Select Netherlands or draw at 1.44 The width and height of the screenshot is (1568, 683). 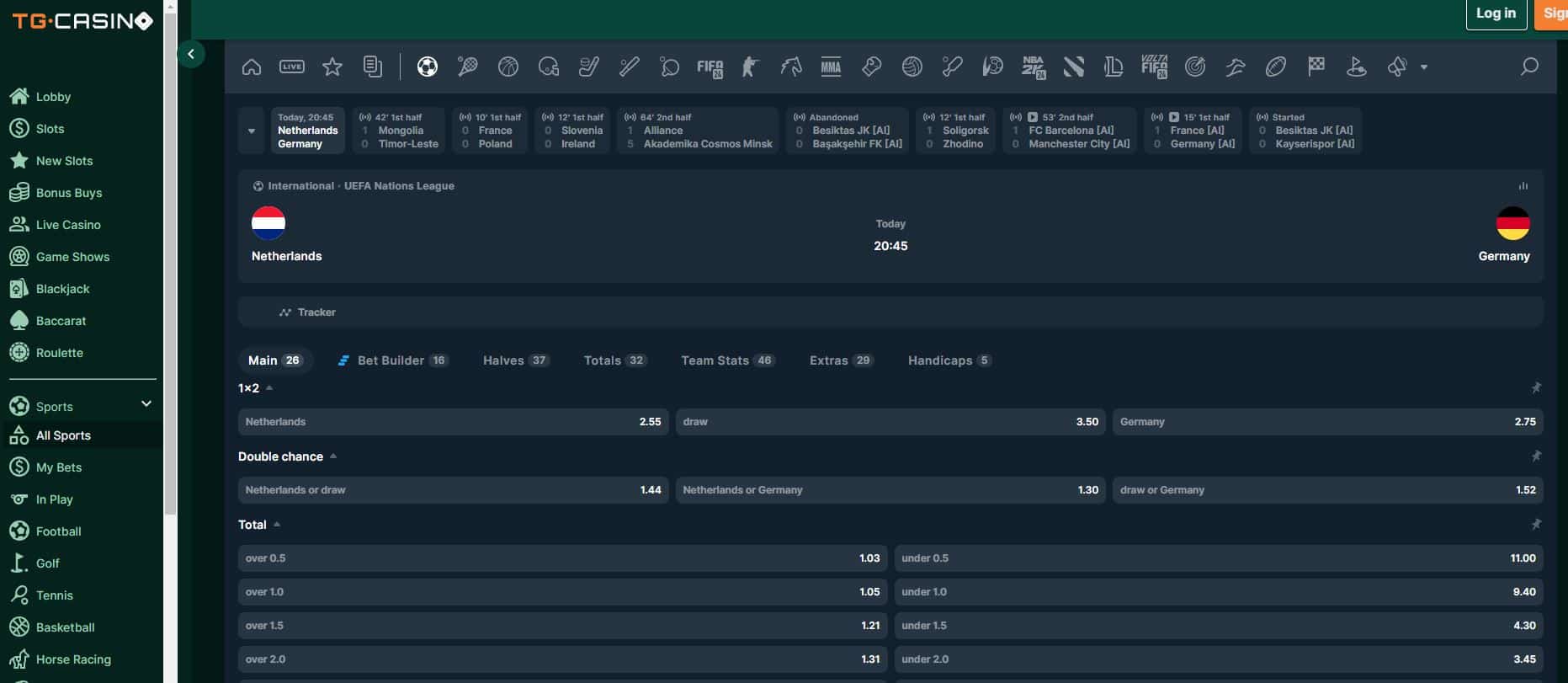[453, 489]
